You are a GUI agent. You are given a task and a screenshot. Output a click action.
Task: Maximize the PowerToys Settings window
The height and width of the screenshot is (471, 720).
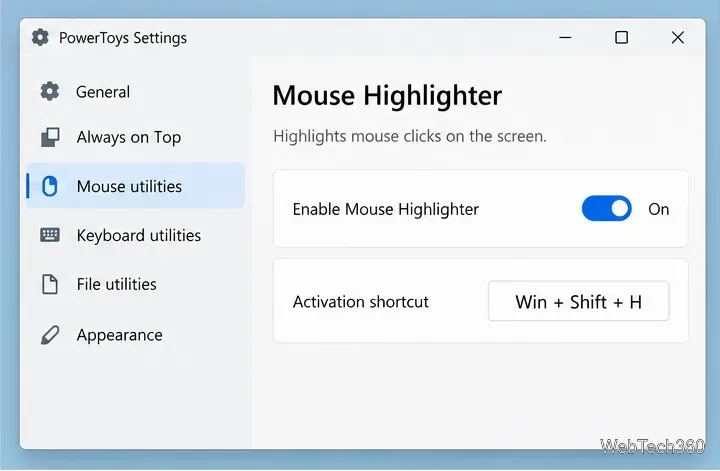(x=621, y=37)
